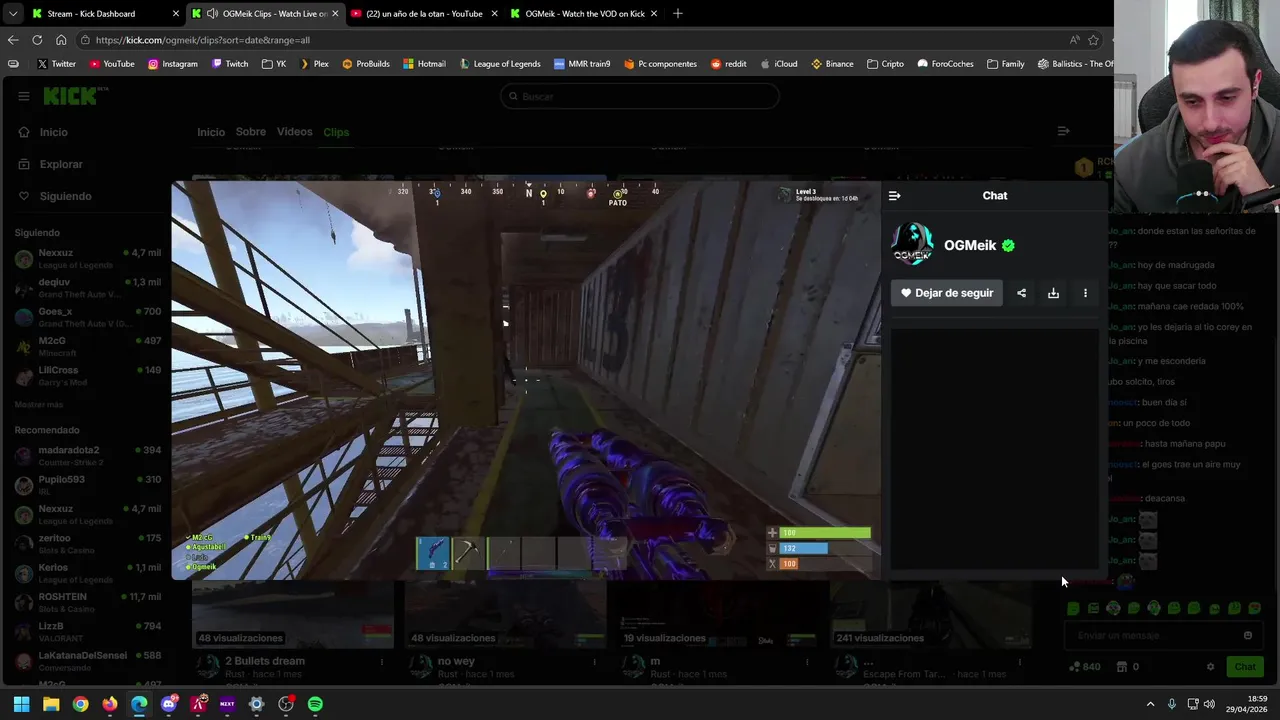Screen dimensions: 1280x720
Task: Download the clip with the download icon
Action: pyautogui.click(x=1053, y=293)
